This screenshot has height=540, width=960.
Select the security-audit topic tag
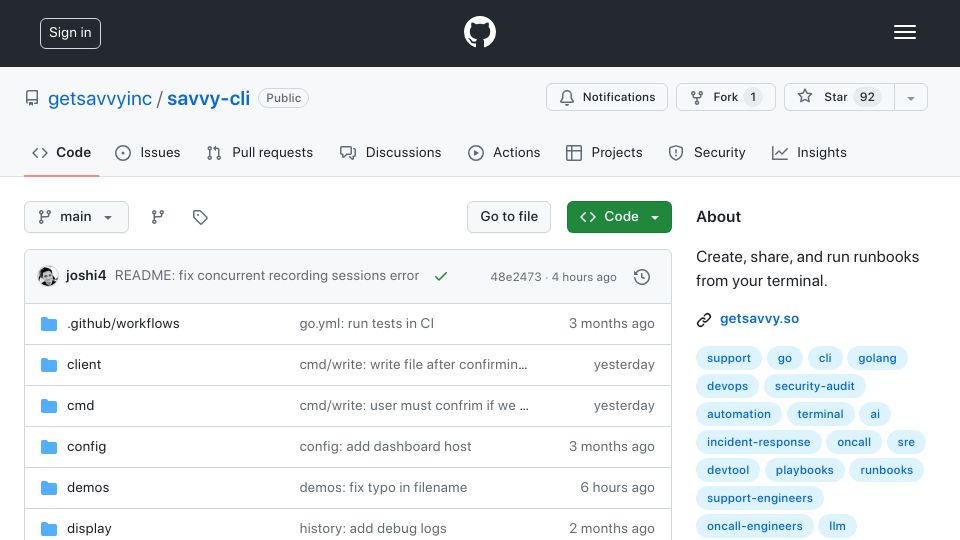[814, 386]
